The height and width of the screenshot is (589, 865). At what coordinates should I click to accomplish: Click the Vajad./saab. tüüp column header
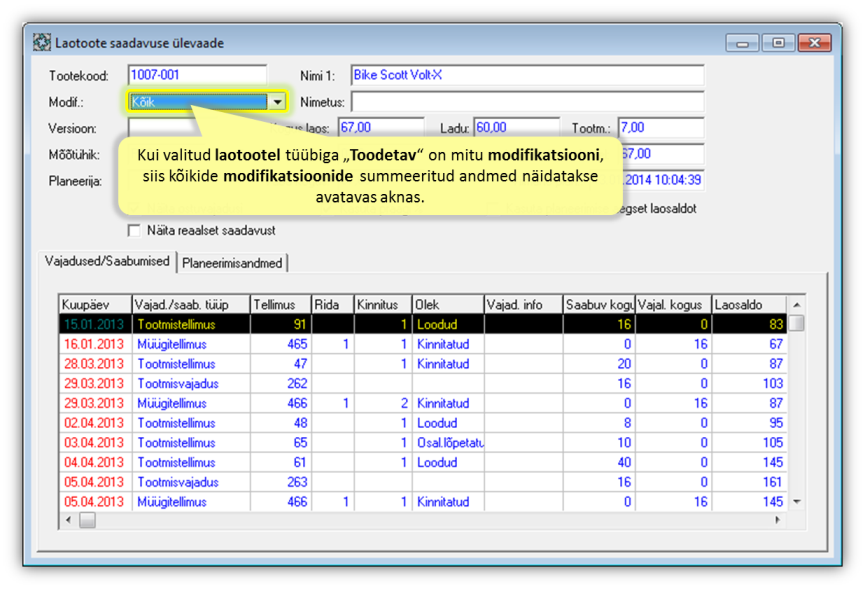click(x=191, y=304)
